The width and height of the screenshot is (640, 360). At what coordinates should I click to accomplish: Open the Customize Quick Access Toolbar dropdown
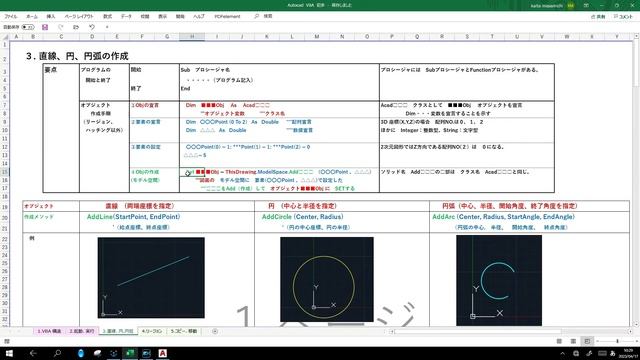click(x=107, y=27)
